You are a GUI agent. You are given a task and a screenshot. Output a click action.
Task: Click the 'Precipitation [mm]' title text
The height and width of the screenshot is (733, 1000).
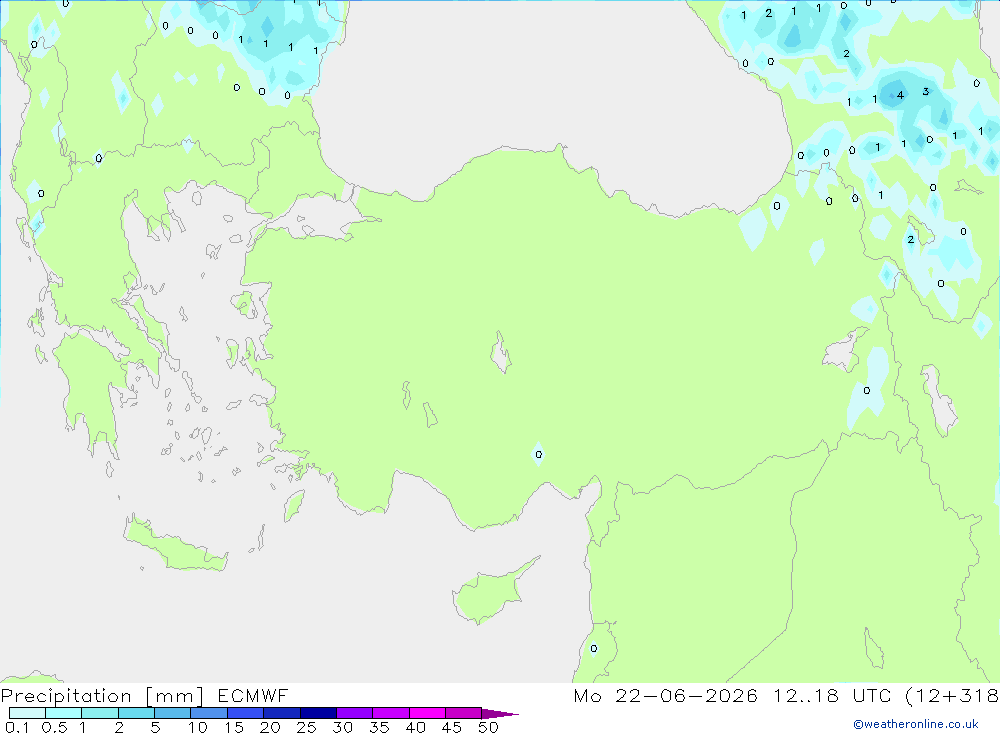click(102, 696)
